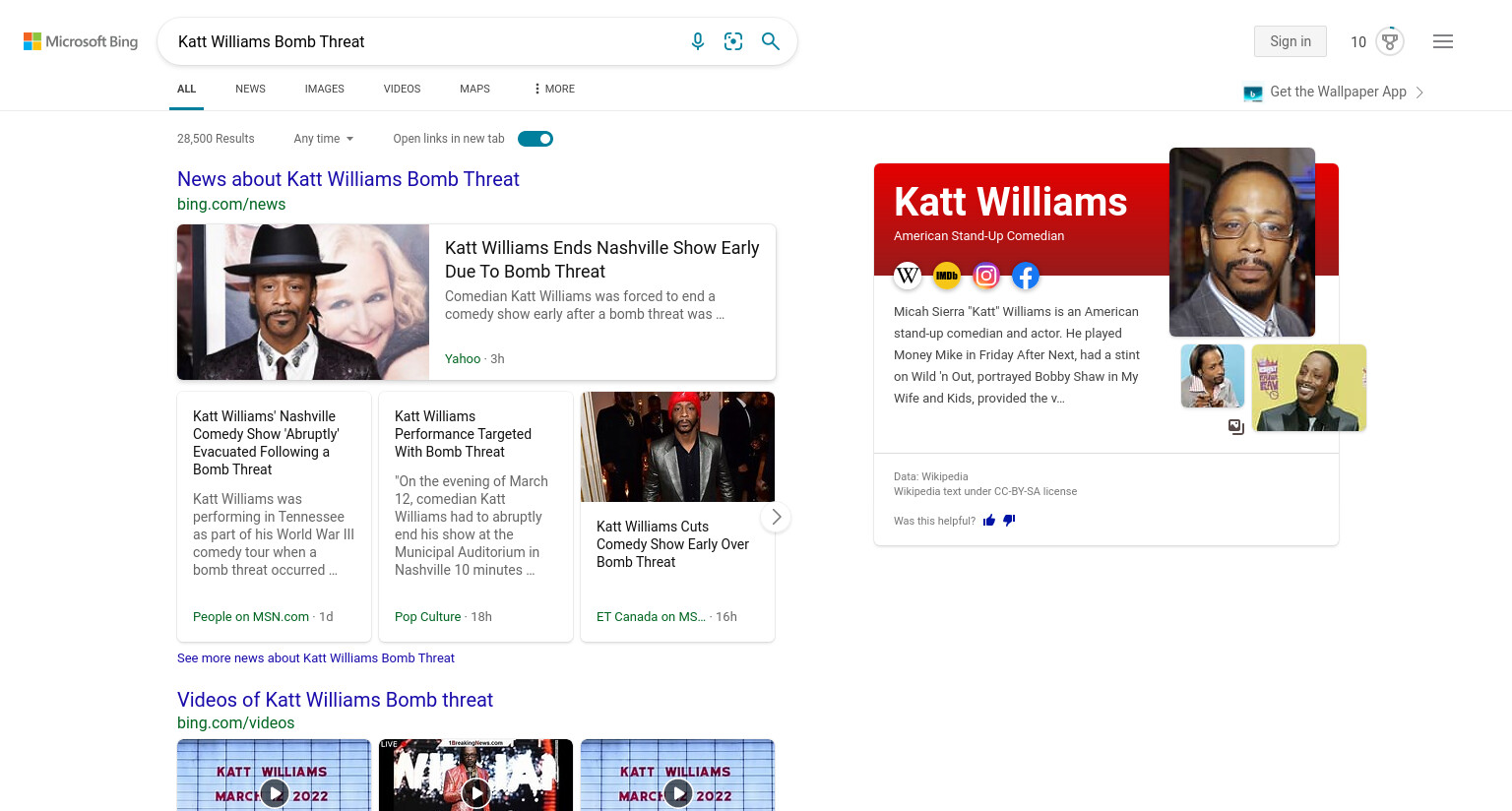Click Data: Wikipedia attribution text

(x=930, y=476)
